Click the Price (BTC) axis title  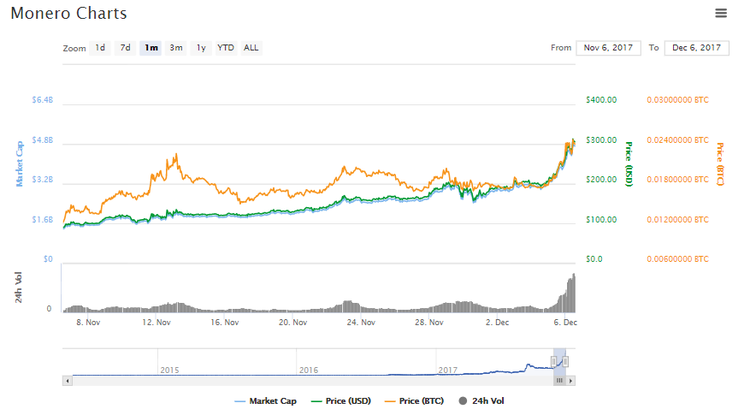[x=720, y=164]
